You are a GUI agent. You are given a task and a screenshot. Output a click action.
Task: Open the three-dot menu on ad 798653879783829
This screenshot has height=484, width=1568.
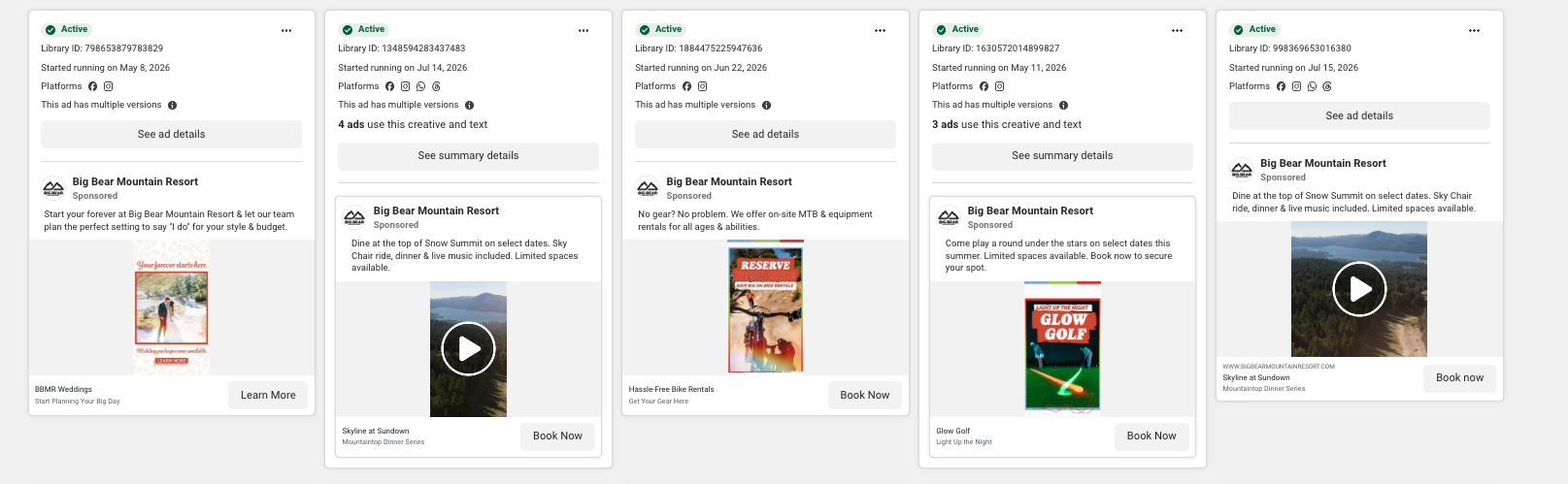pyautogui.click(x=286, y=30)
